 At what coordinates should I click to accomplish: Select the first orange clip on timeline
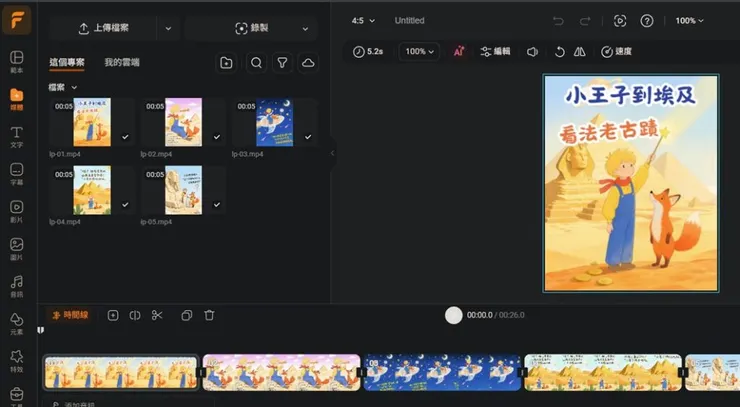tap(121, 373)
